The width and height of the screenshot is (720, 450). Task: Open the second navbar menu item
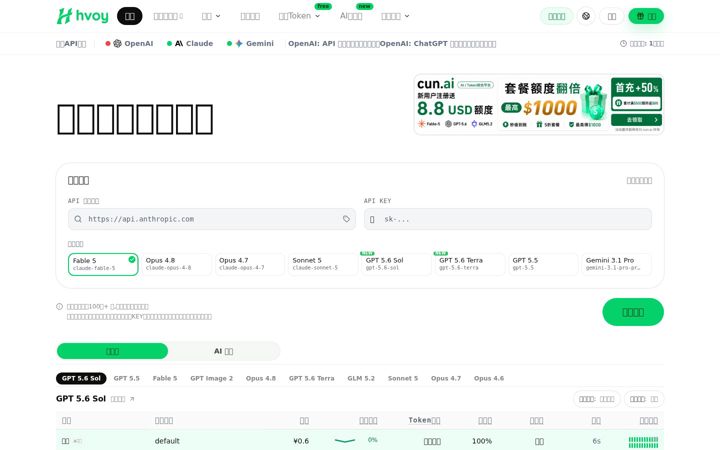pos(168,16)
